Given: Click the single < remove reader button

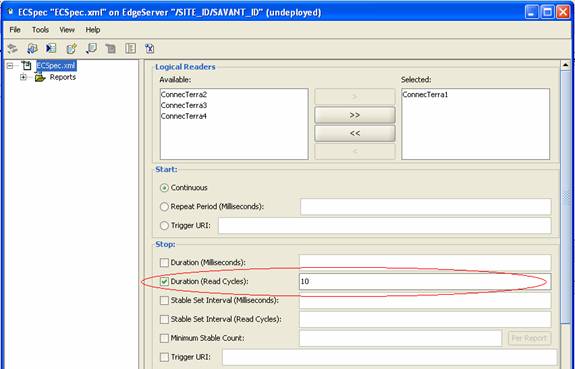Looking at the screenshot, I should point(355,151).
